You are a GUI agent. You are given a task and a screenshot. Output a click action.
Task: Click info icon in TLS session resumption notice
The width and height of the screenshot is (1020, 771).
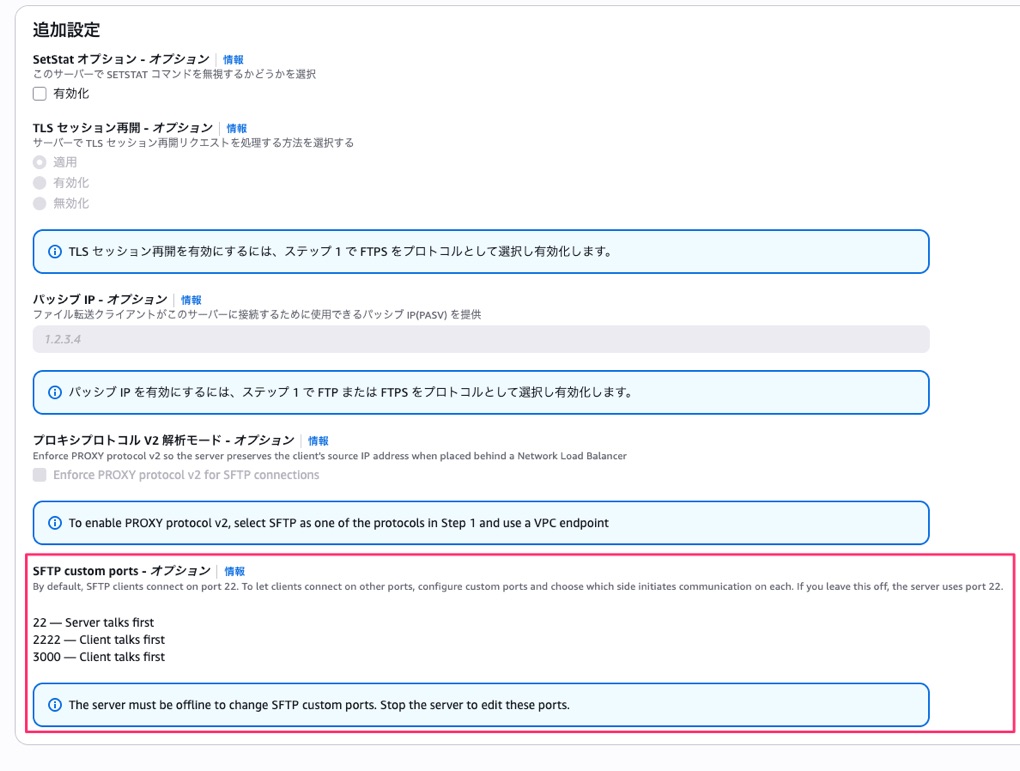55,251
